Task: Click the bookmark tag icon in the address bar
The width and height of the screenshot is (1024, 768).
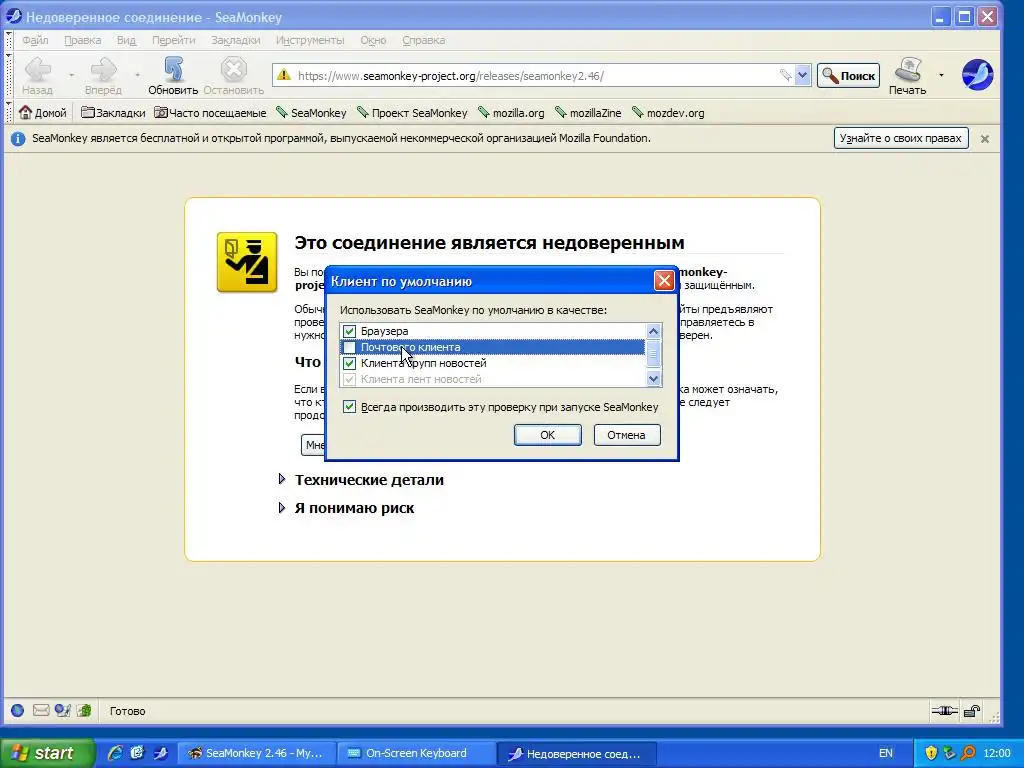Action: click(x=786, y=75)
